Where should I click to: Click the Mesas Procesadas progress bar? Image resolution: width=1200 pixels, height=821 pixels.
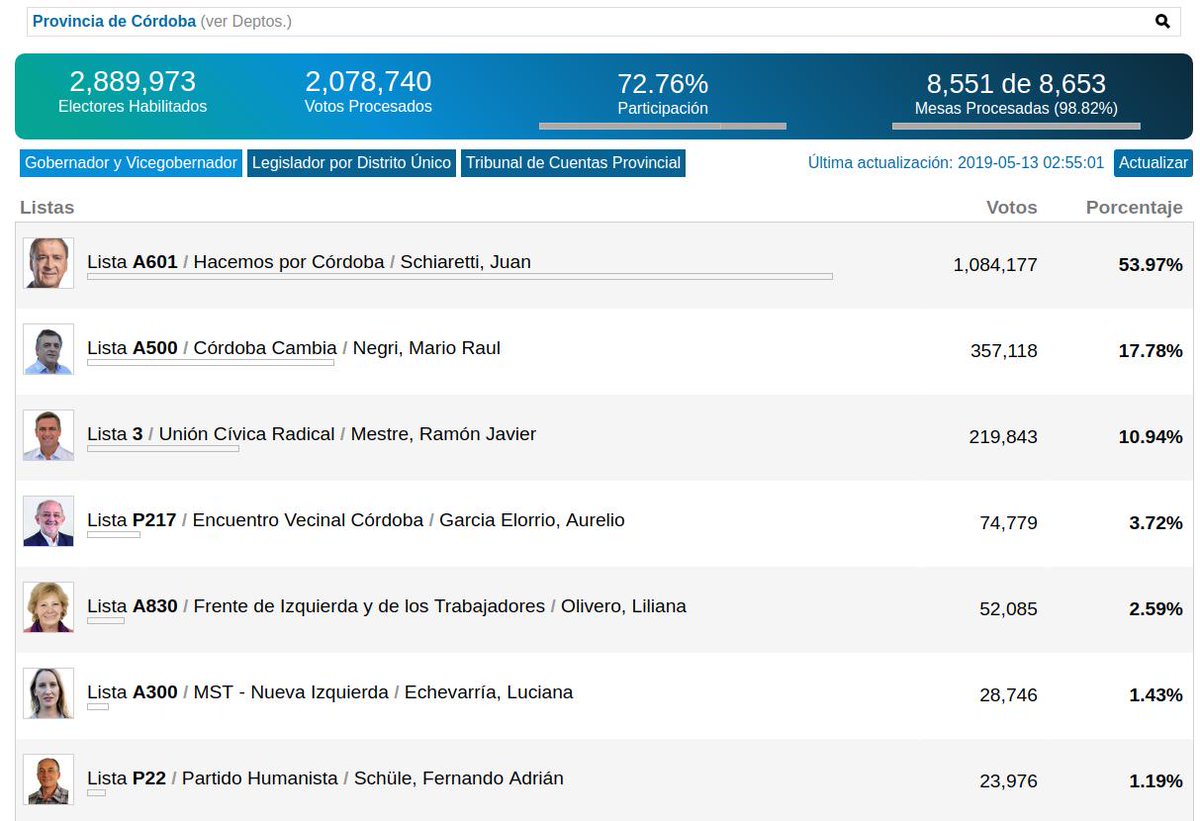1016,126
